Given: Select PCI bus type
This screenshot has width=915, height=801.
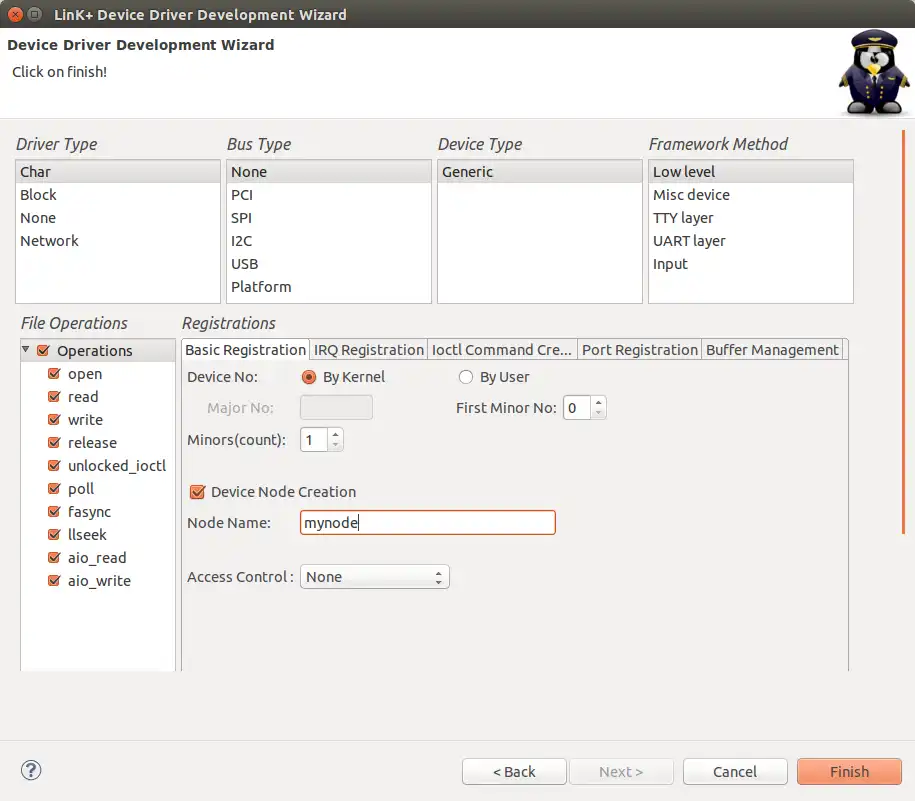Looking at the screenshot, I should (x=329, y=195).
